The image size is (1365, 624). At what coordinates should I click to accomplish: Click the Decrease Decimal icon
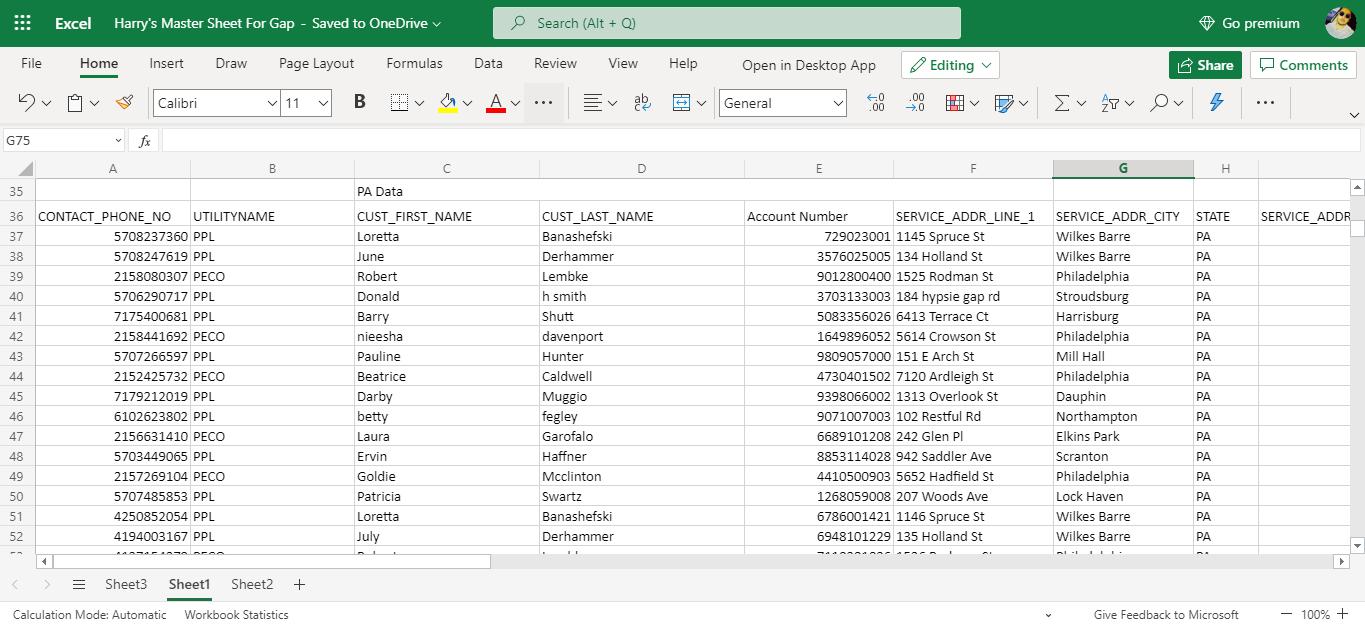(x=915, y=103)
